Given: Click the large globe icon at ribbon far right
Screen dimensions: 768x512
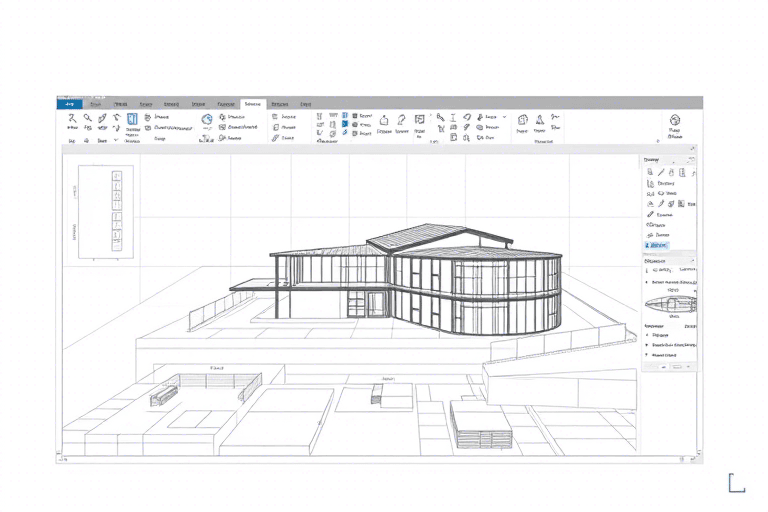Looking at the screenshot, I should pos(674,119).
